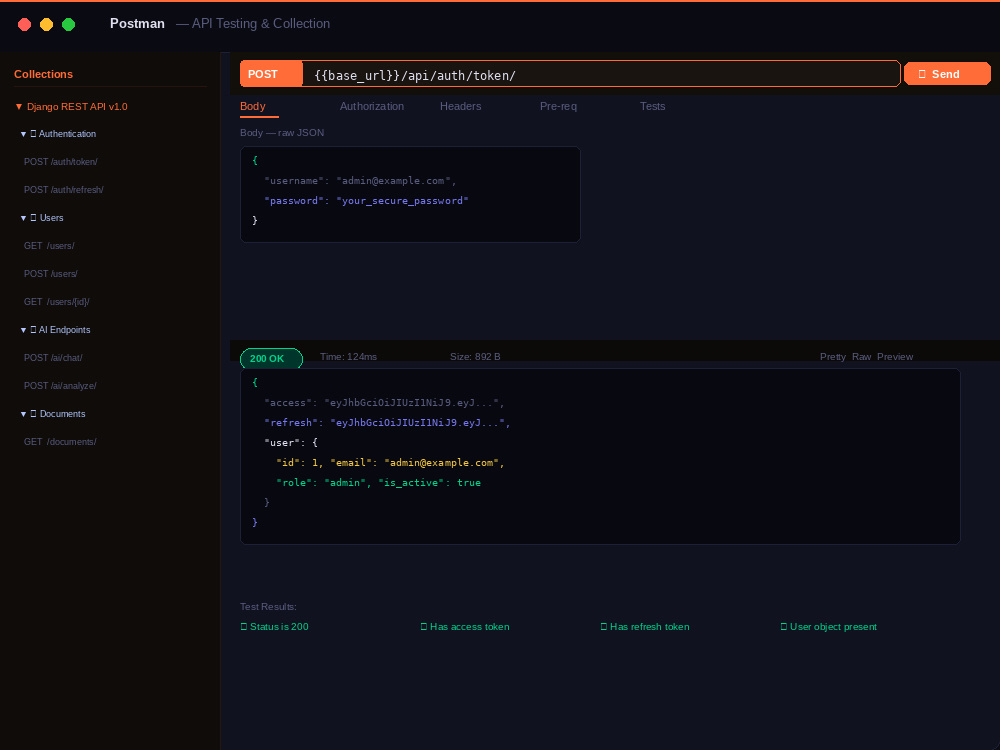
Task: Click the "role": "admin" response line
Action: click(378, 483)
